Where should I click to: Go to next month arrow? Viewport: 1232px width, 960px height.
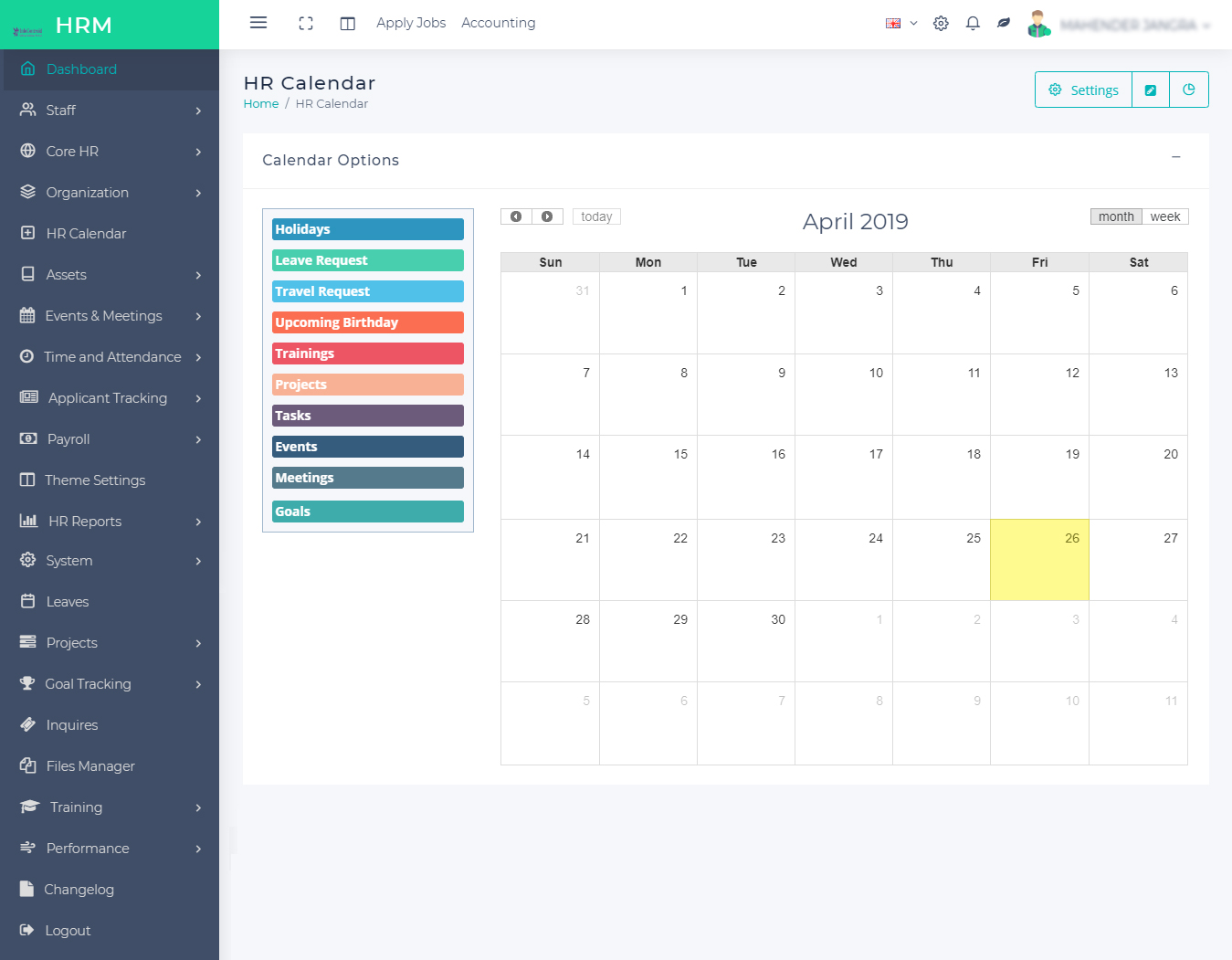click(547, 216)
